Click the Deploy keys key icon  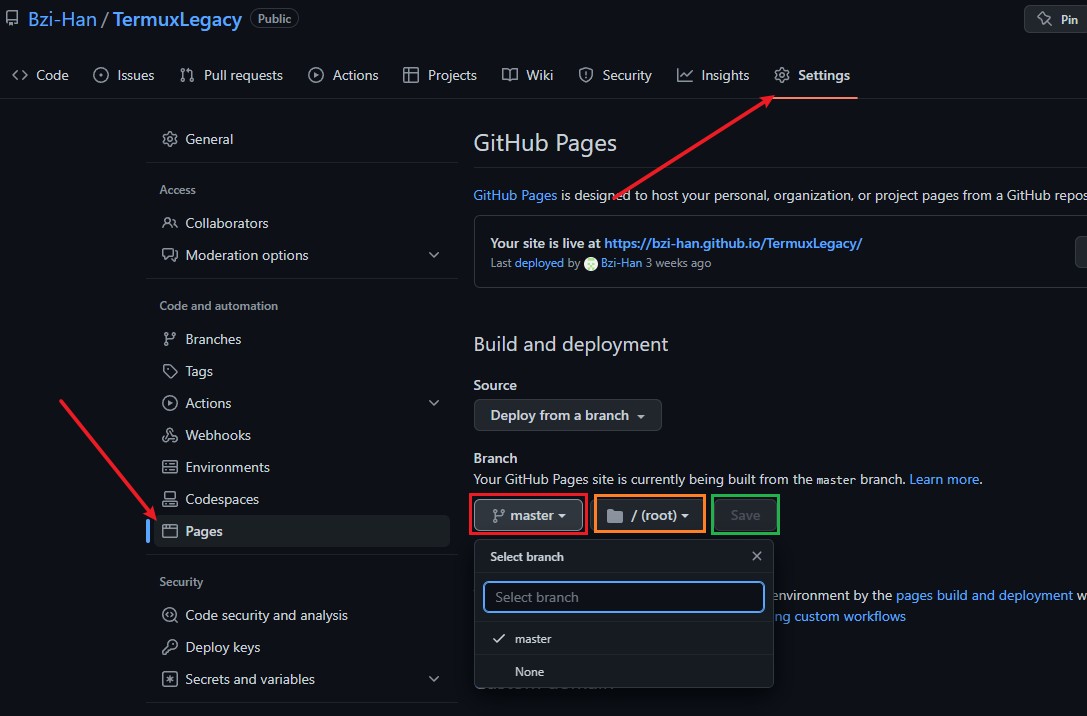pos(170,647)
